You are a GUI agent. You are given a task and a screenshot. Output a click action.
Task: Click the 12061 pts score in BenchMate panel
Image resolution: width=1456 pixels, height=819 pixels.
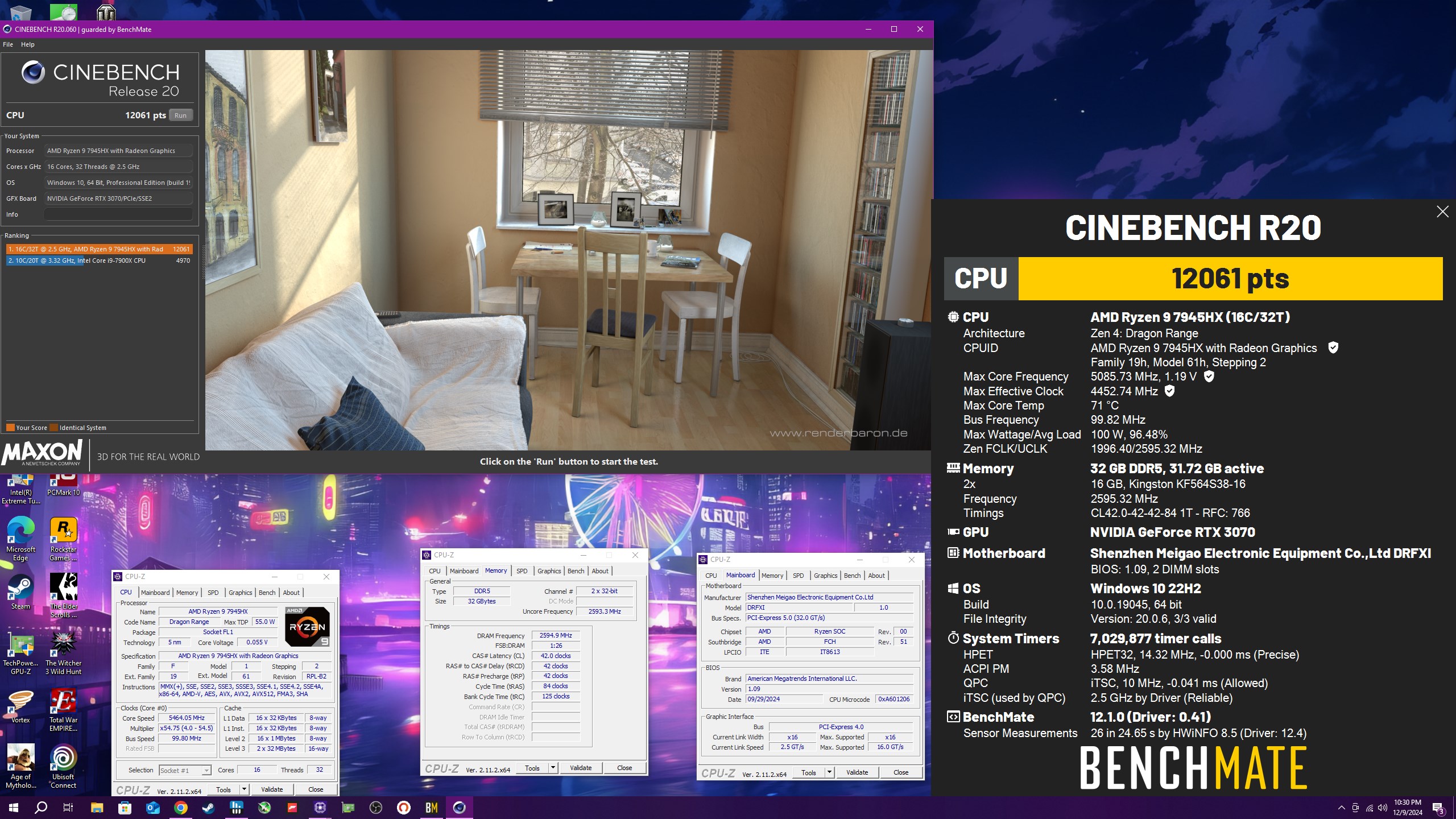[1230, 279]
